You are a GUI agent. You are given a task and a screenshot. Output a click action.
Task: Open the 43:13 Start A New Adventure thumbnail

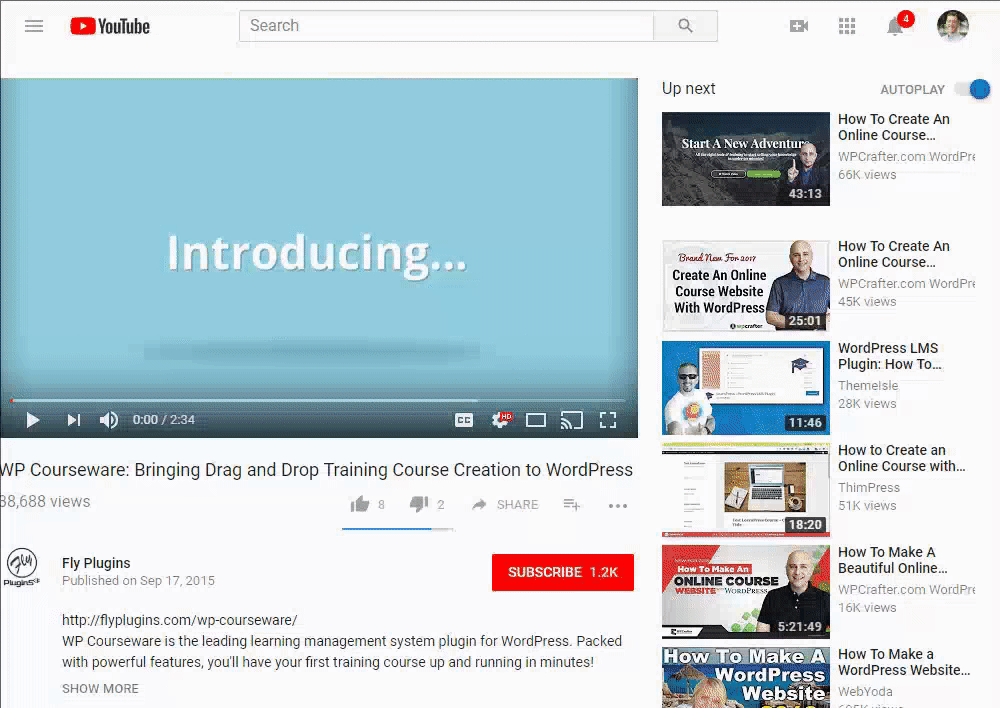point(746,159)
